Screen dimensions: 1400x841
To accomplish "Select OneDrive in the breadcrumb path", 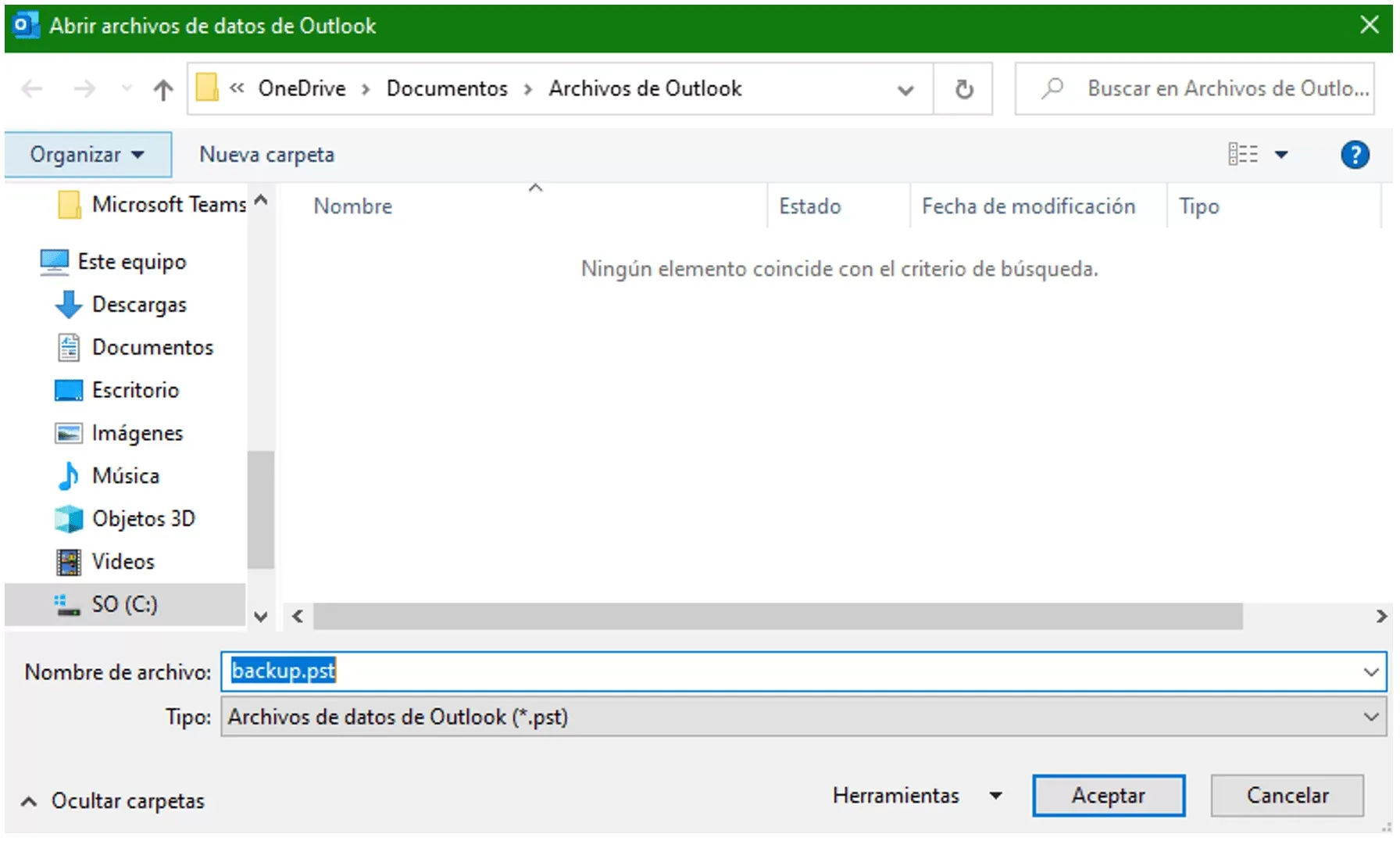I will tap(302, 88).
